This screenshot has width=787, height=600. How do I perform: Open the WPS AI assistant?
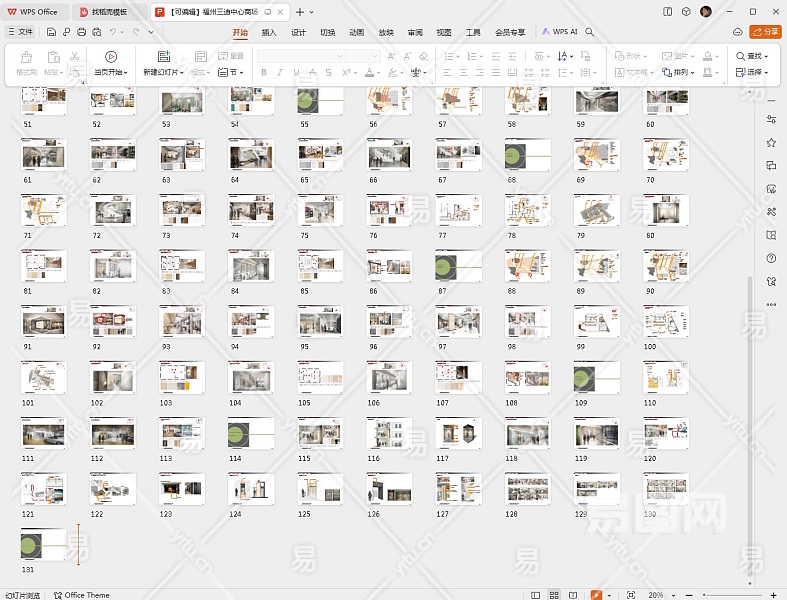[560, 32]
